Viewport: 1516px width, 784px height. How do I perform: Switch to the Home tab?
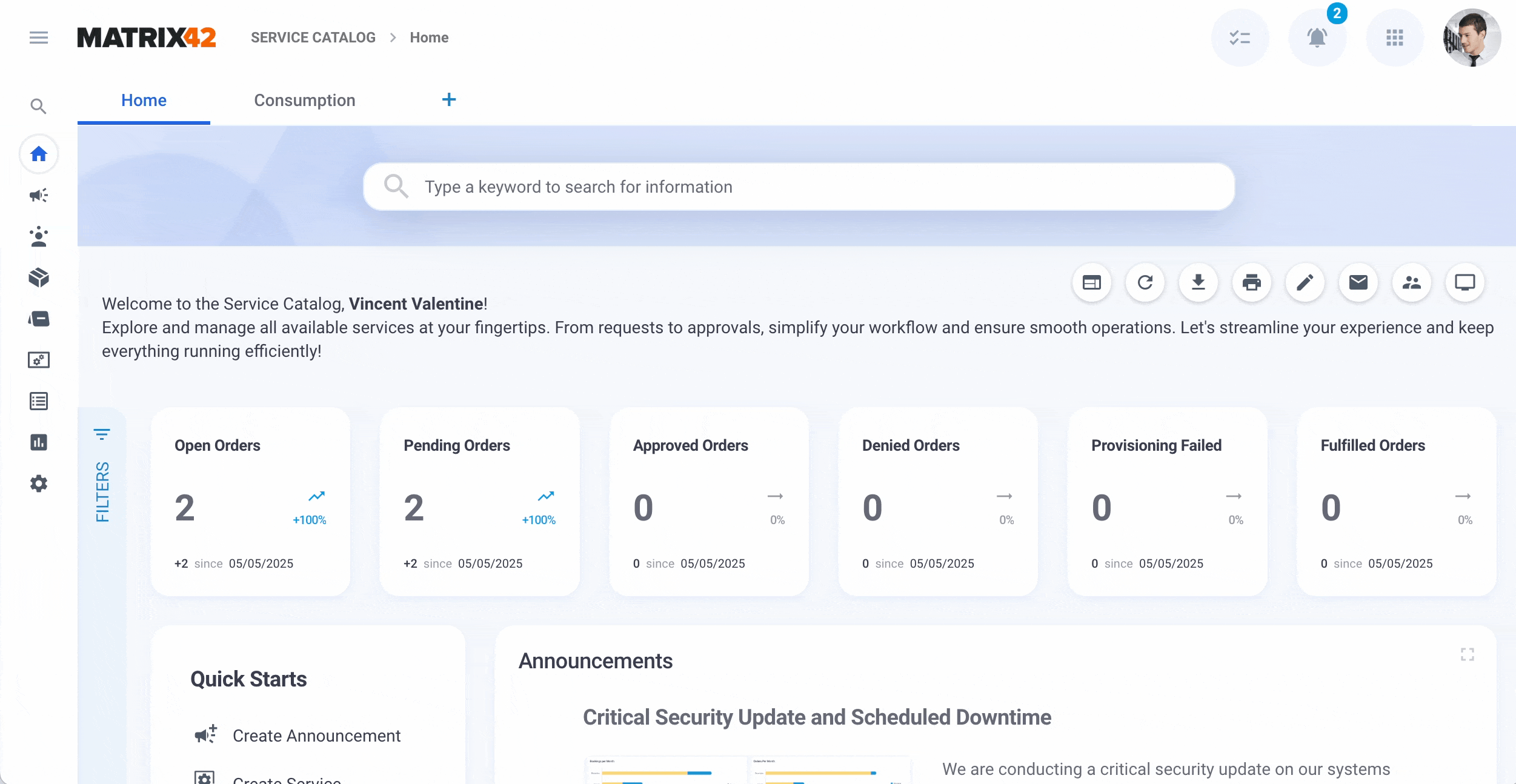(x=144, y=101)
